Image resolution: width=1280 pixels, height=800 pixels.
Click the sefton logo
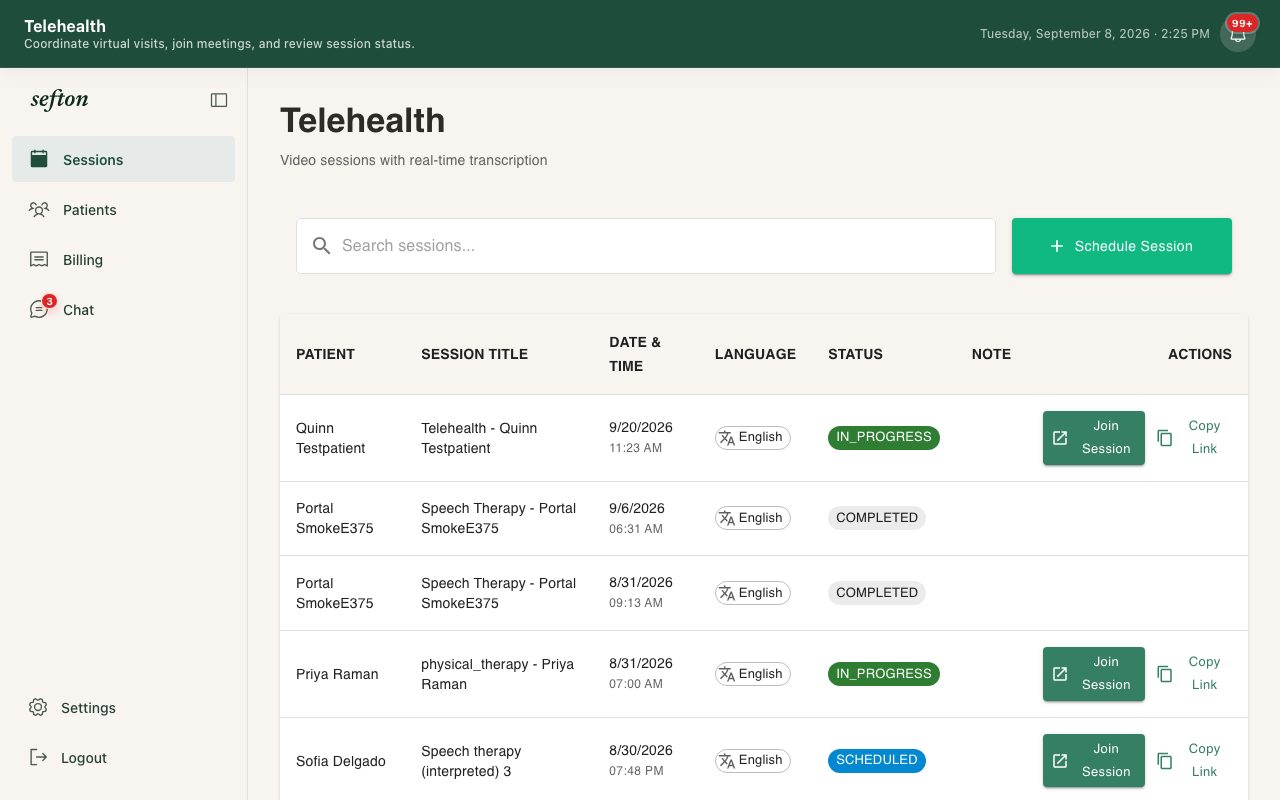[59, 100]
